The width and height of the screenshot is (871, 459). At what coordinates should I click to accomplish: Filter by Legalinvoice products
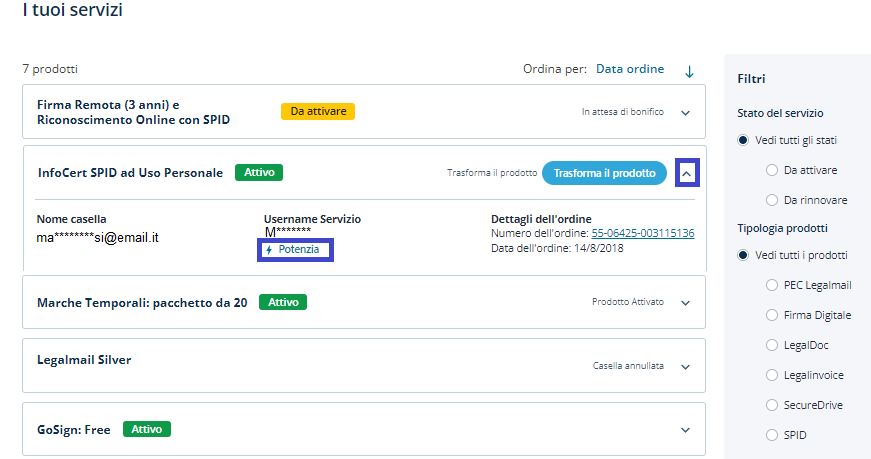(771, 375)
